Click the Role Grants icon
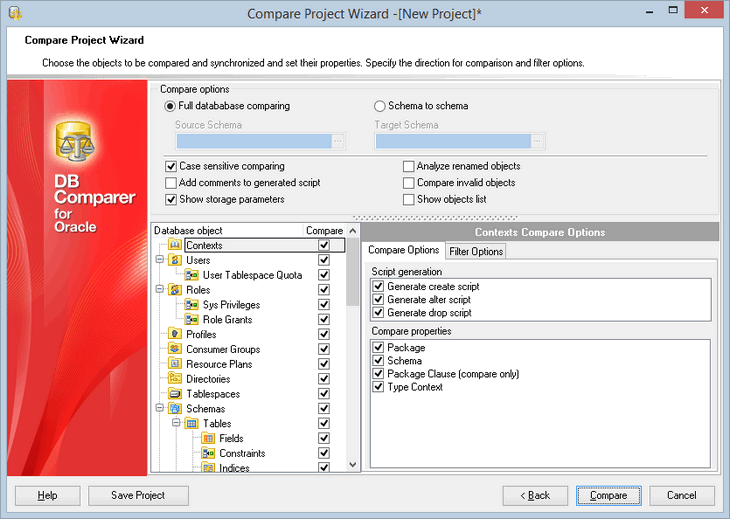Screen dimensions: 730x519 coord(191,319)
